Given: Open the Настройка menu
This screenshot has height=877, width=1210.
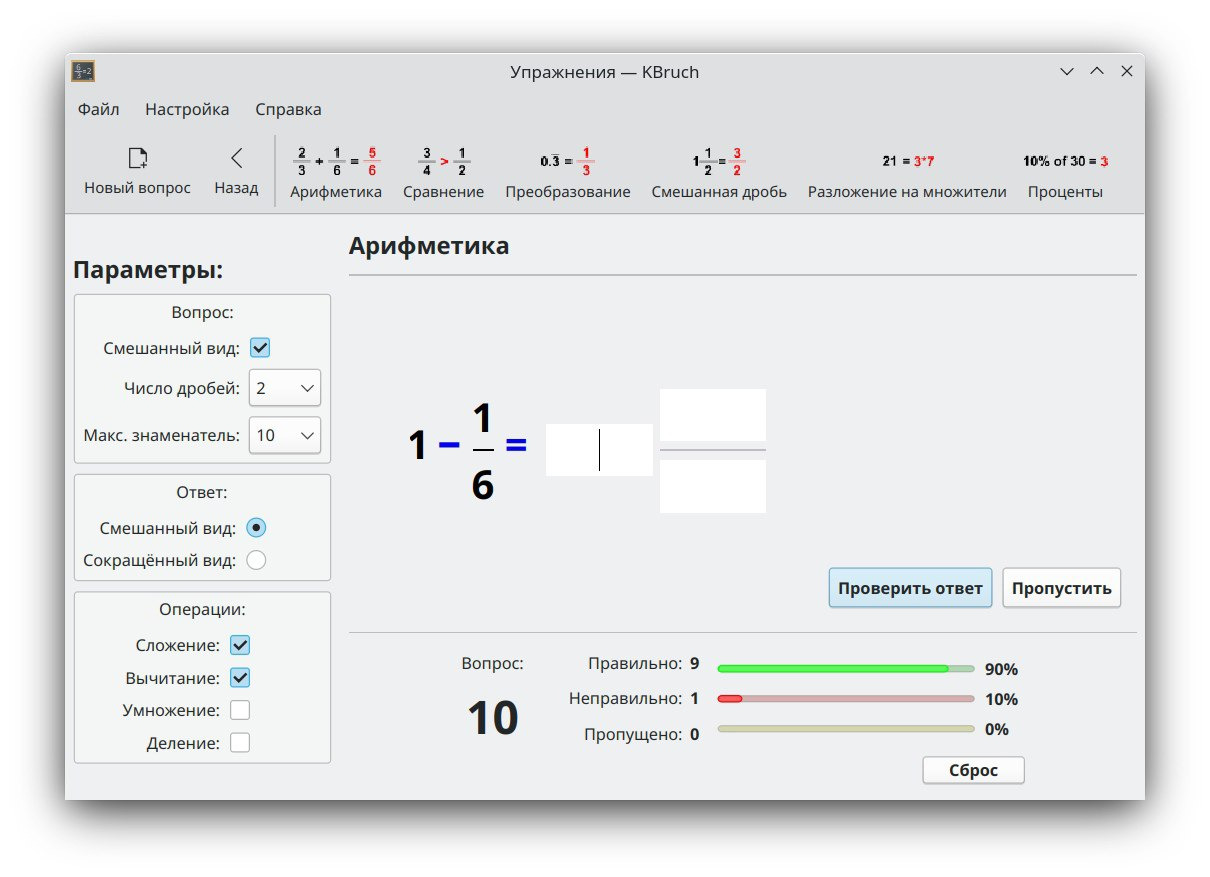Looking at the screenshot, I should click(x=187, y=110).
